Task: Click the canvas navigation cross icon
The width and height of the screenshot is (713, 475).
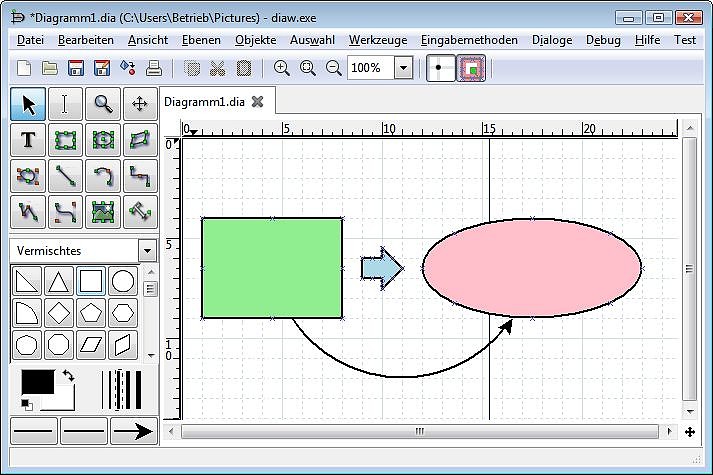Action: 690,432
